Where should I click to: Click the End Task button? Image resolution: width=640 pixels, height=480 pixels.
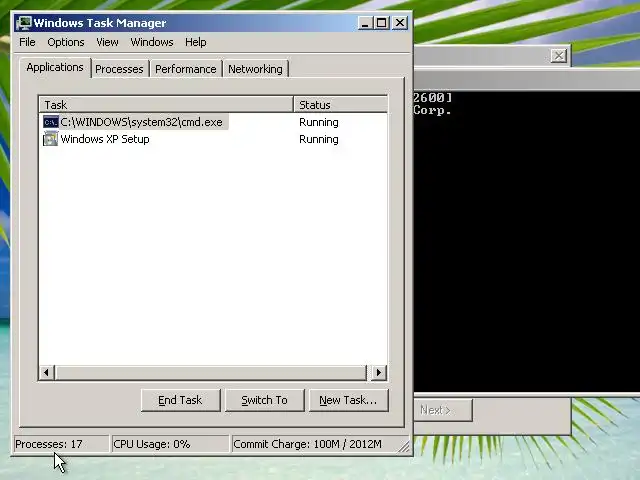(x=180, y=400)
